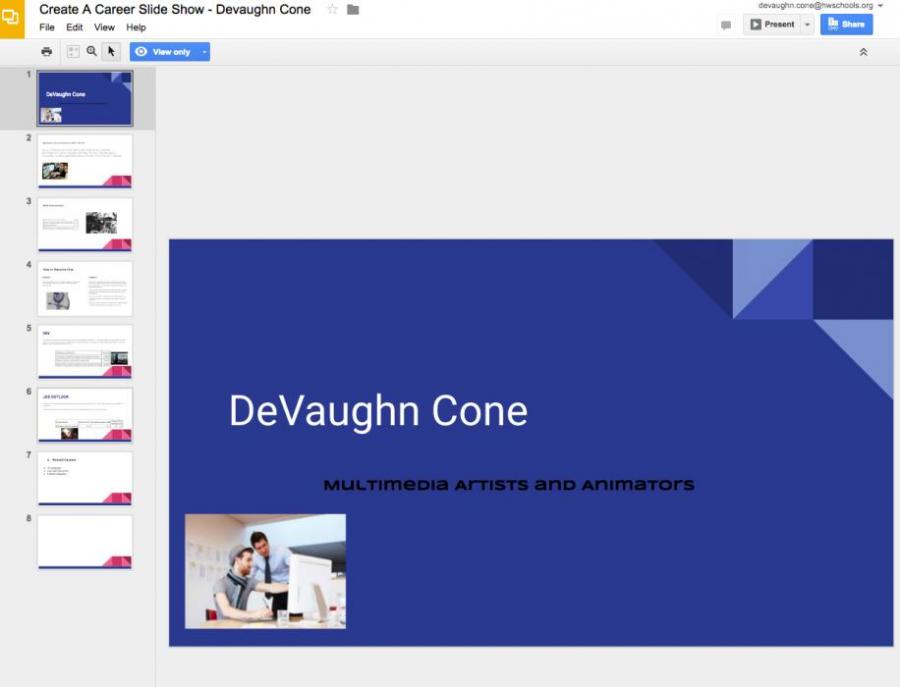Expand the Present options dropdown arrow
This screenshot has width=900, height=687.
pyautogui.click(x=808, y=25)
